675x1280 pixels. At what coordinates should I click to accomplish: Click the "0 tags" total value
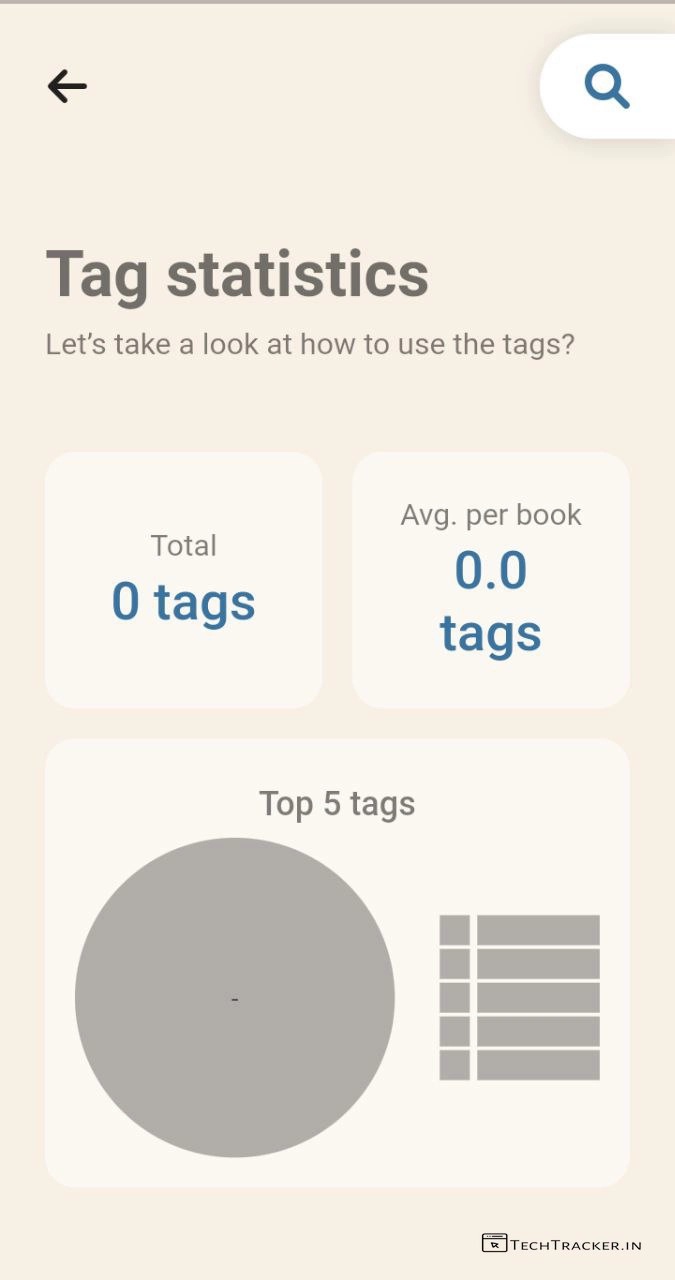click(x=183, y=602)
